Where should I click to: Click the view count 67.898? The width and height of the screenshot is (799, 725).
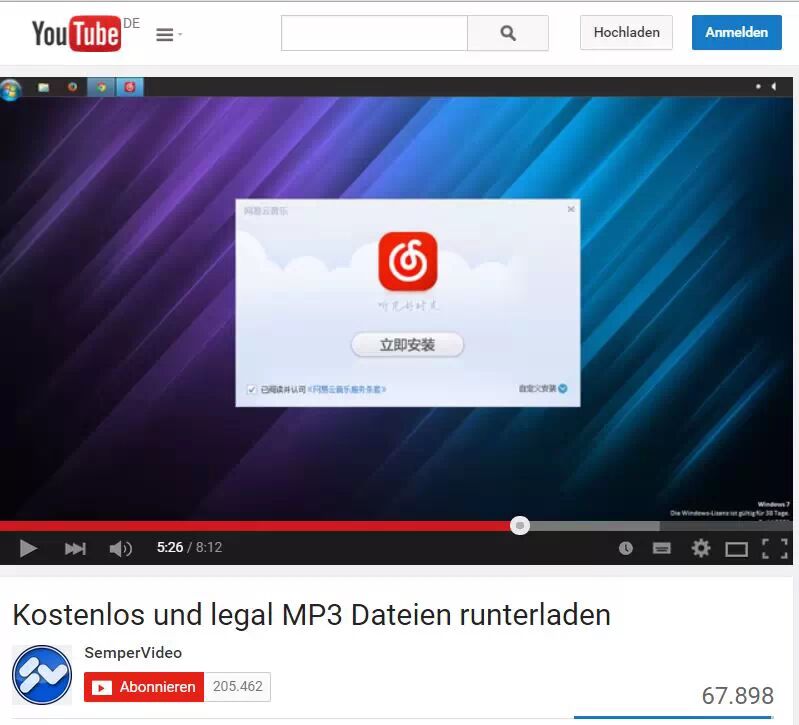click(x=737, y=696)
